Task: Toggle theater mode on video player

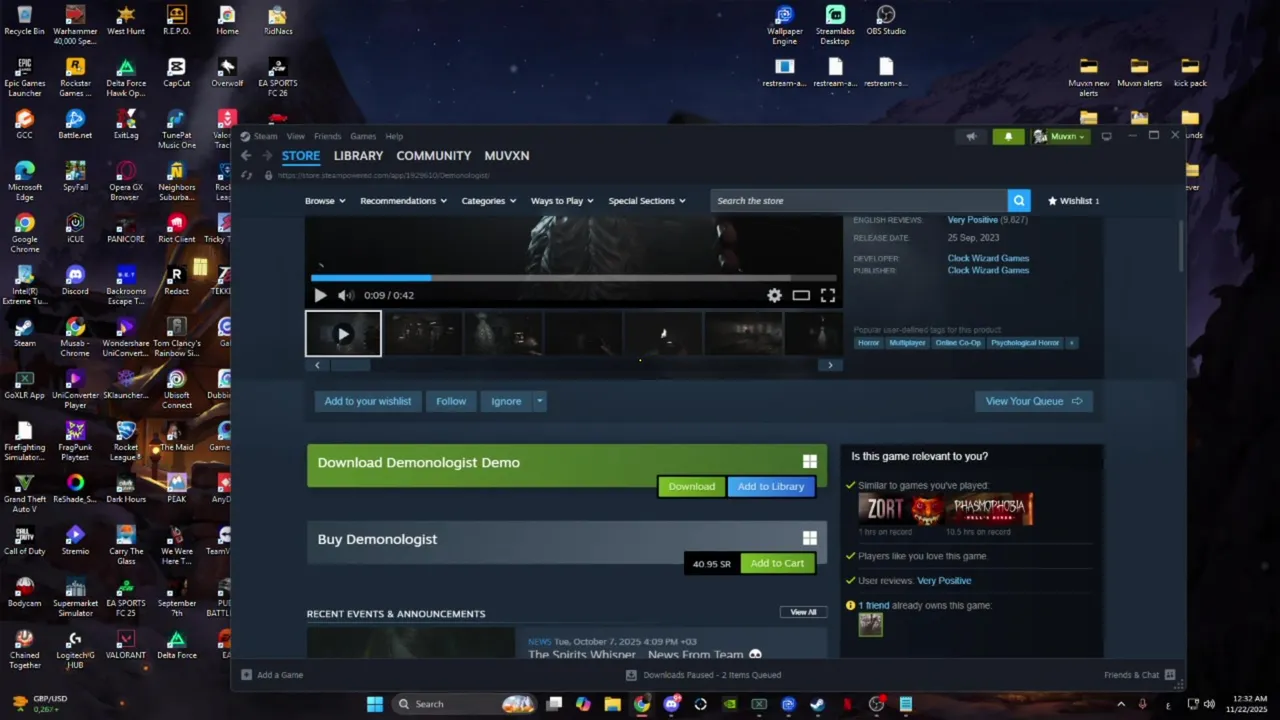Action: [x=801, y=295]
